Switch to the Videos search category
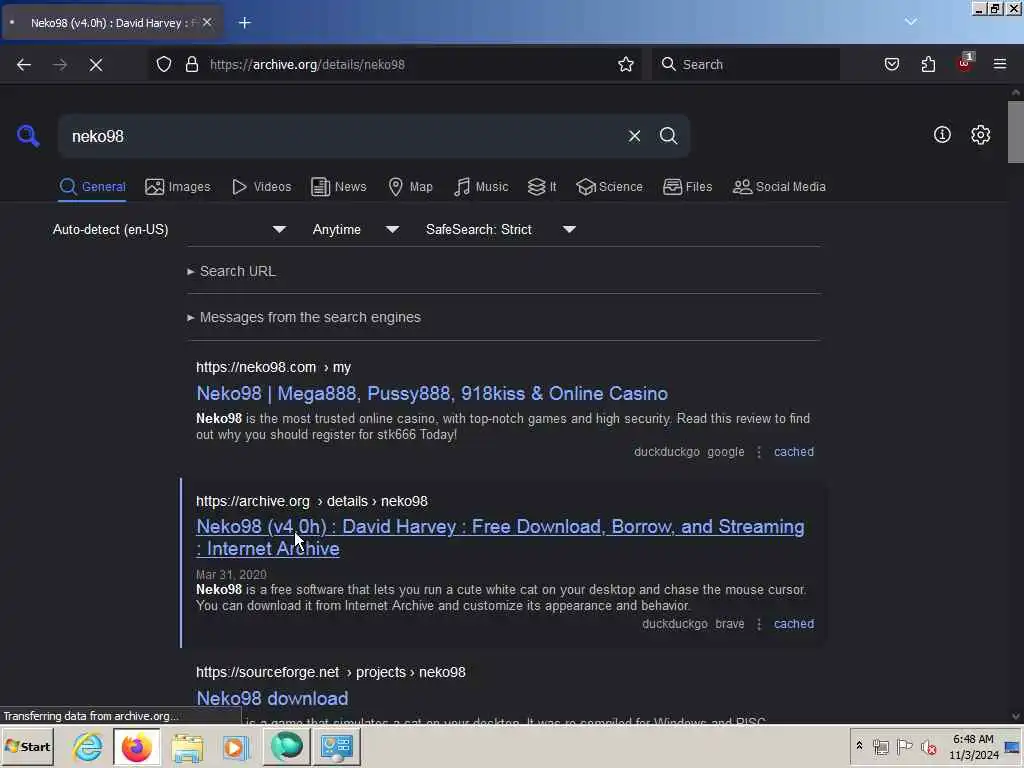The width and height of the screenshot is (1024, 768). [261, 187]
